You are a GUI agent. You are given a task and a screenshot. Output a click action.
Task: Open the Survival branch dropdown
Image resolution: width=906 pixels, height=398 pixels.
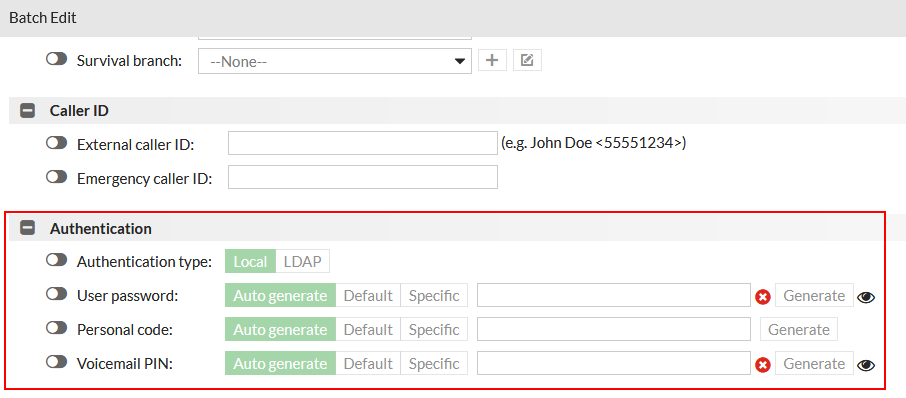point(335,61)
